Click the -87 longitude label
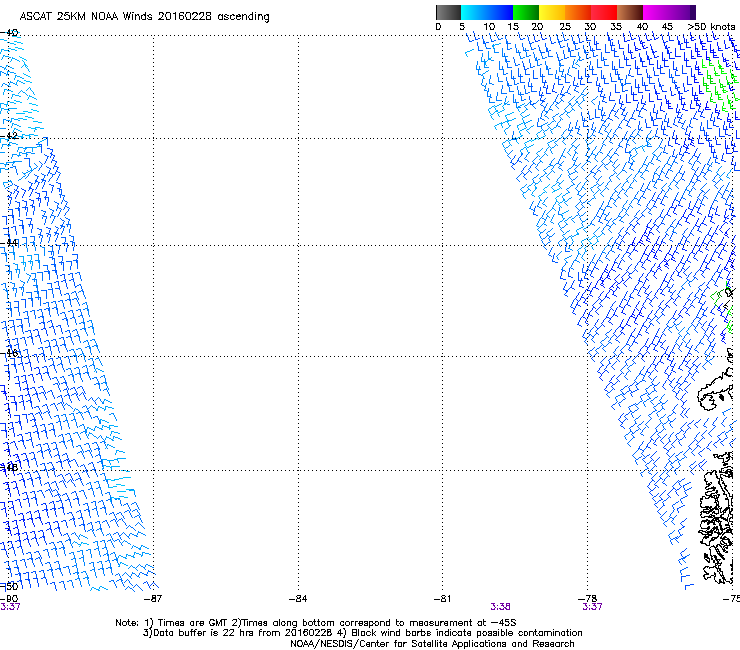Viewport: 740px width, 650px height. coord(153,599)
